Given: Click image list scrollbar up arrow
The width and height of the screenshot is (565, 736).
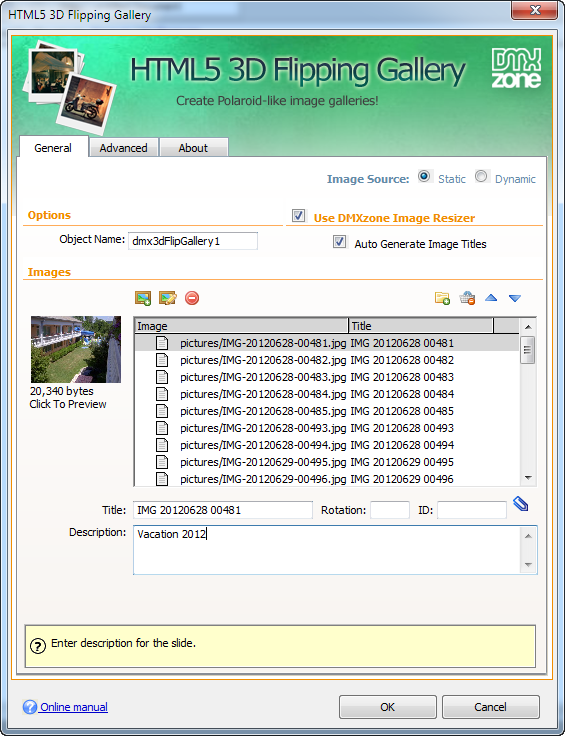Looking at the screenshot, I should click(x=528, y=326).
